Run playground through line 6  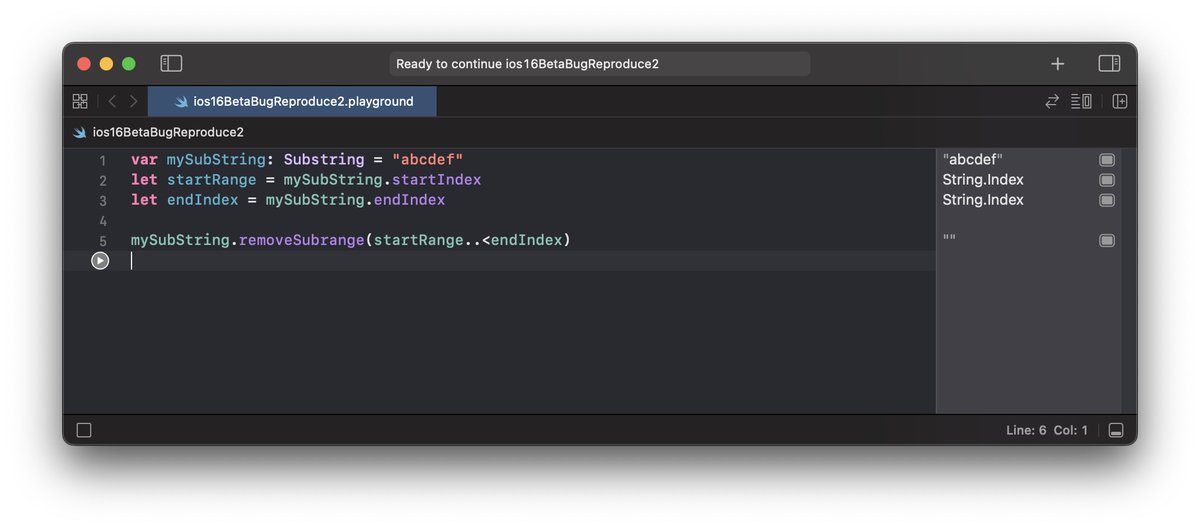coord(100,261)
